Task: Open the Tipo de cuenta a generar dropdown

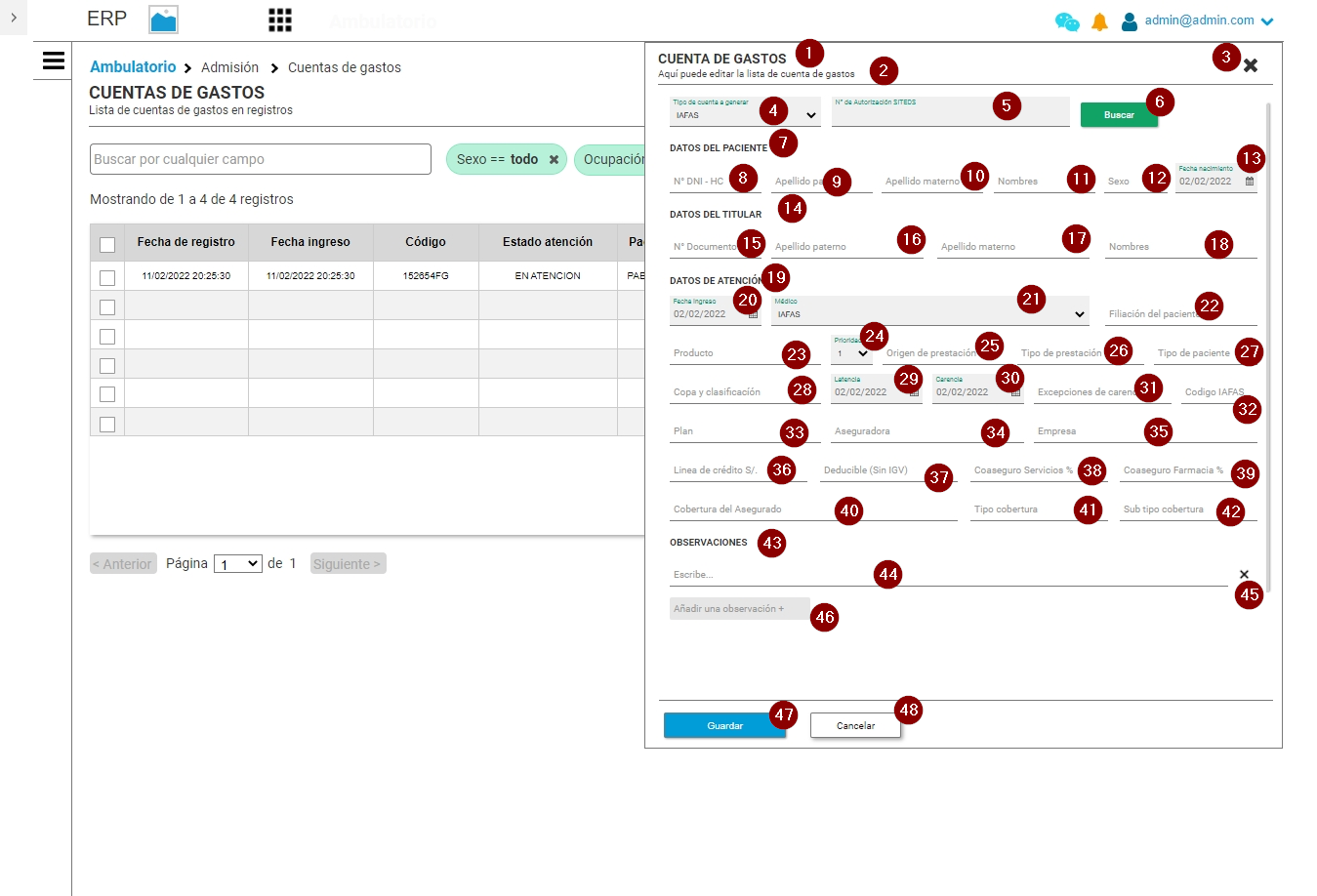Action: tap(744, 115)
